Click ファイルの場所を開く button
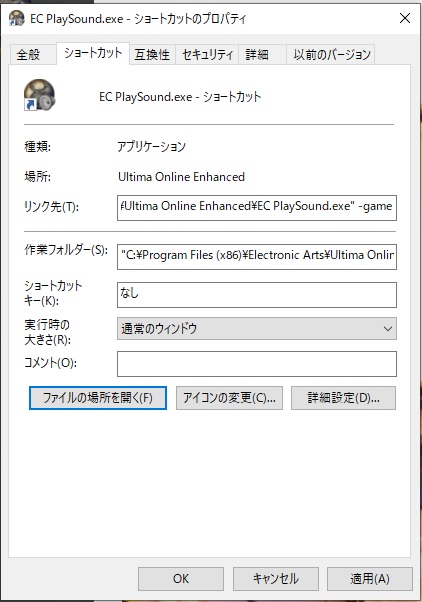Screen dimensions: 422x602 [98, 398]
